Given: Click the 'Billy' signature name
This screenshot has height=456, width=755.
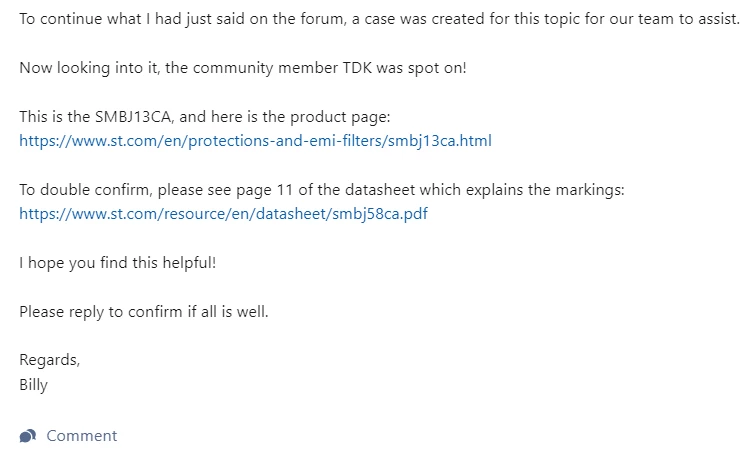Looking at the screenshot, I should click(x=33, y=385).
